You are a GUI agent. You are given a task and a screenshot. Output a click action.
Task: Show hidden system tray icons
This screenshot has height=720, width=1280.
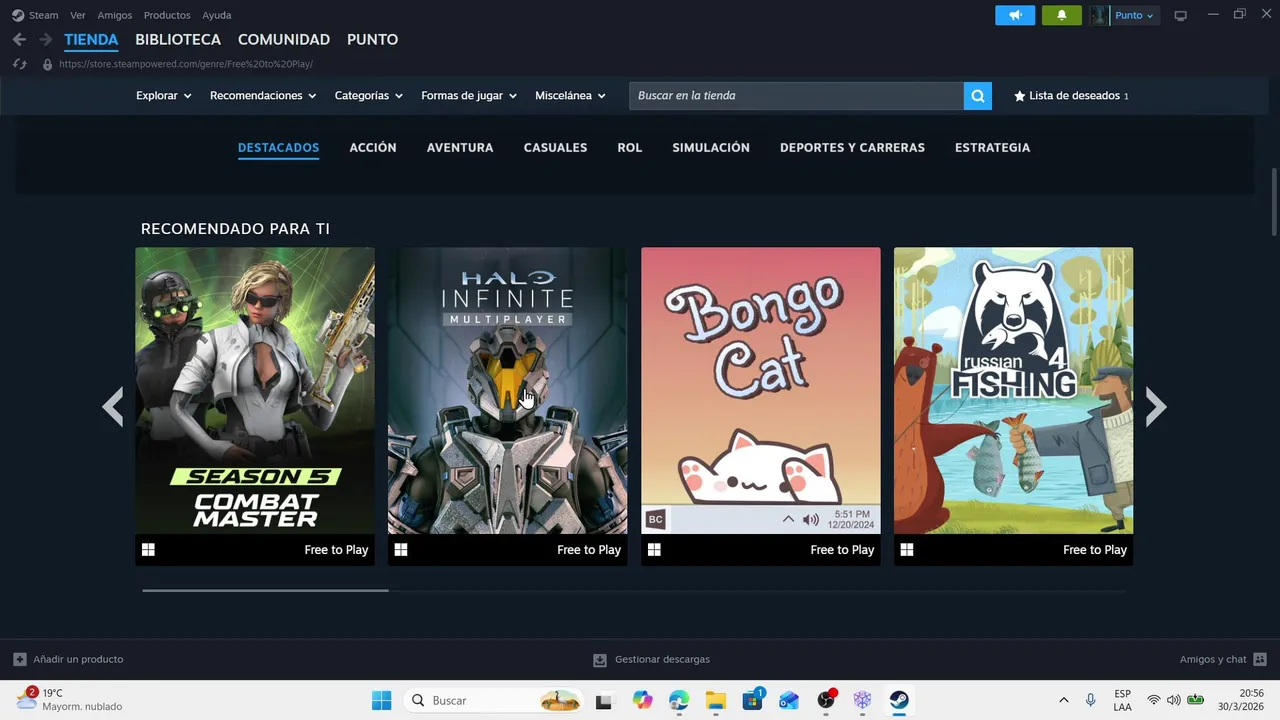(x=1063, y=700)
